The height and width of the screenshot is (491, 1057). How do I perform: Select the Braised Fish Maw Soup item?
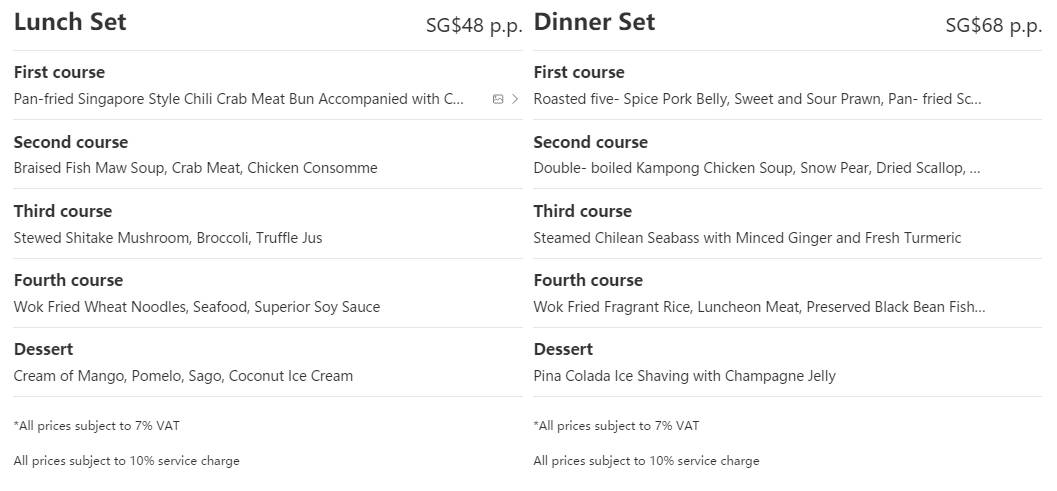[x=195, y=168]
